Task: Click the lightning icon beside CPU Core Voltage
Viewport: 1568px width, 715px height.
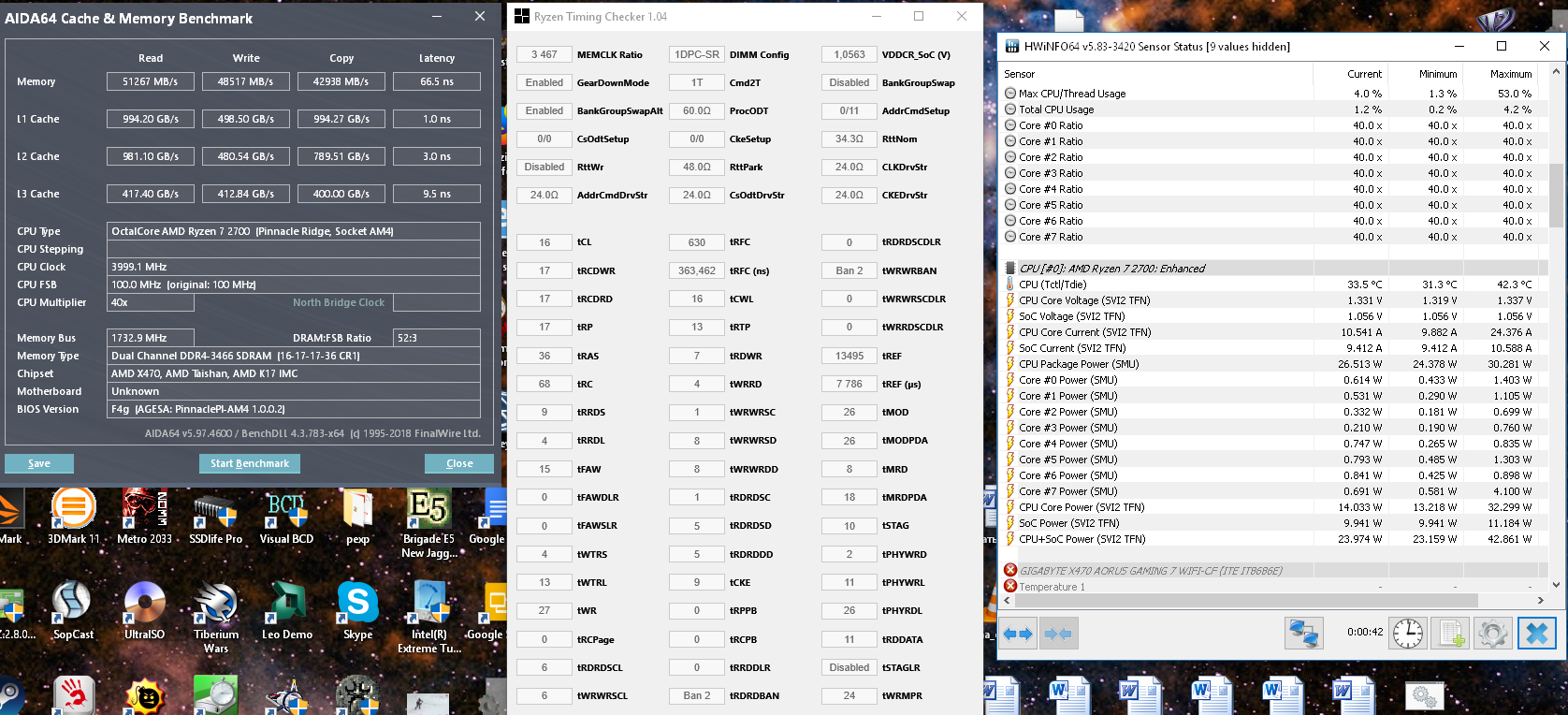Action: point(1010,300)
